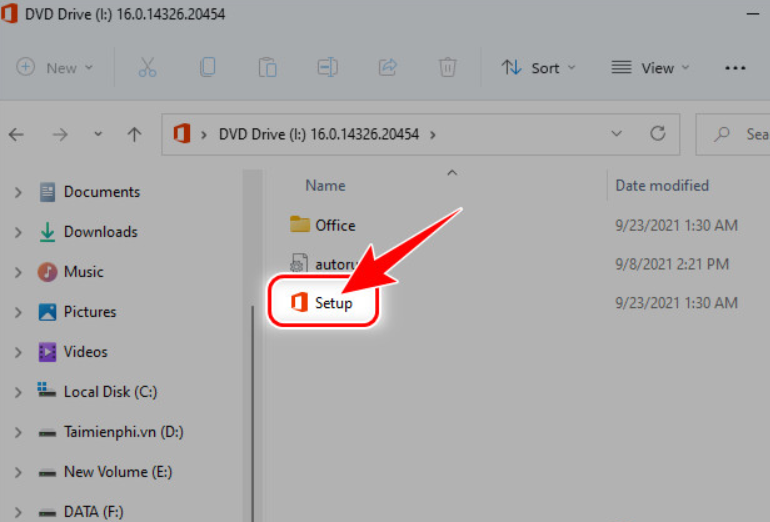
Task: Click the Paste clipboard icon
Action: [268, 67]
